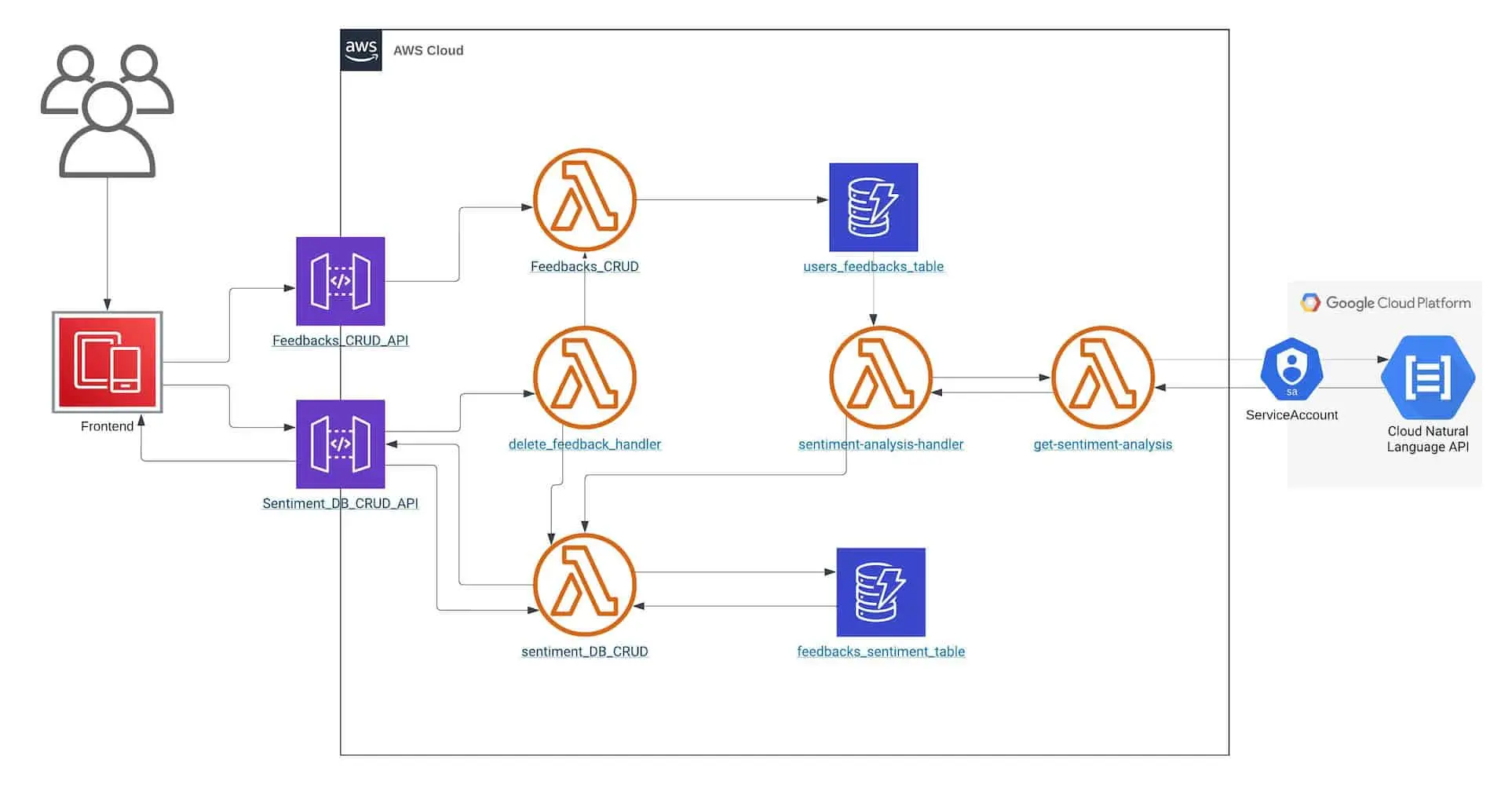Open the get-sentiment-analysis label link
Image resolution: width=1512 pixels, height=785 pixels.
click(1102, 444)
